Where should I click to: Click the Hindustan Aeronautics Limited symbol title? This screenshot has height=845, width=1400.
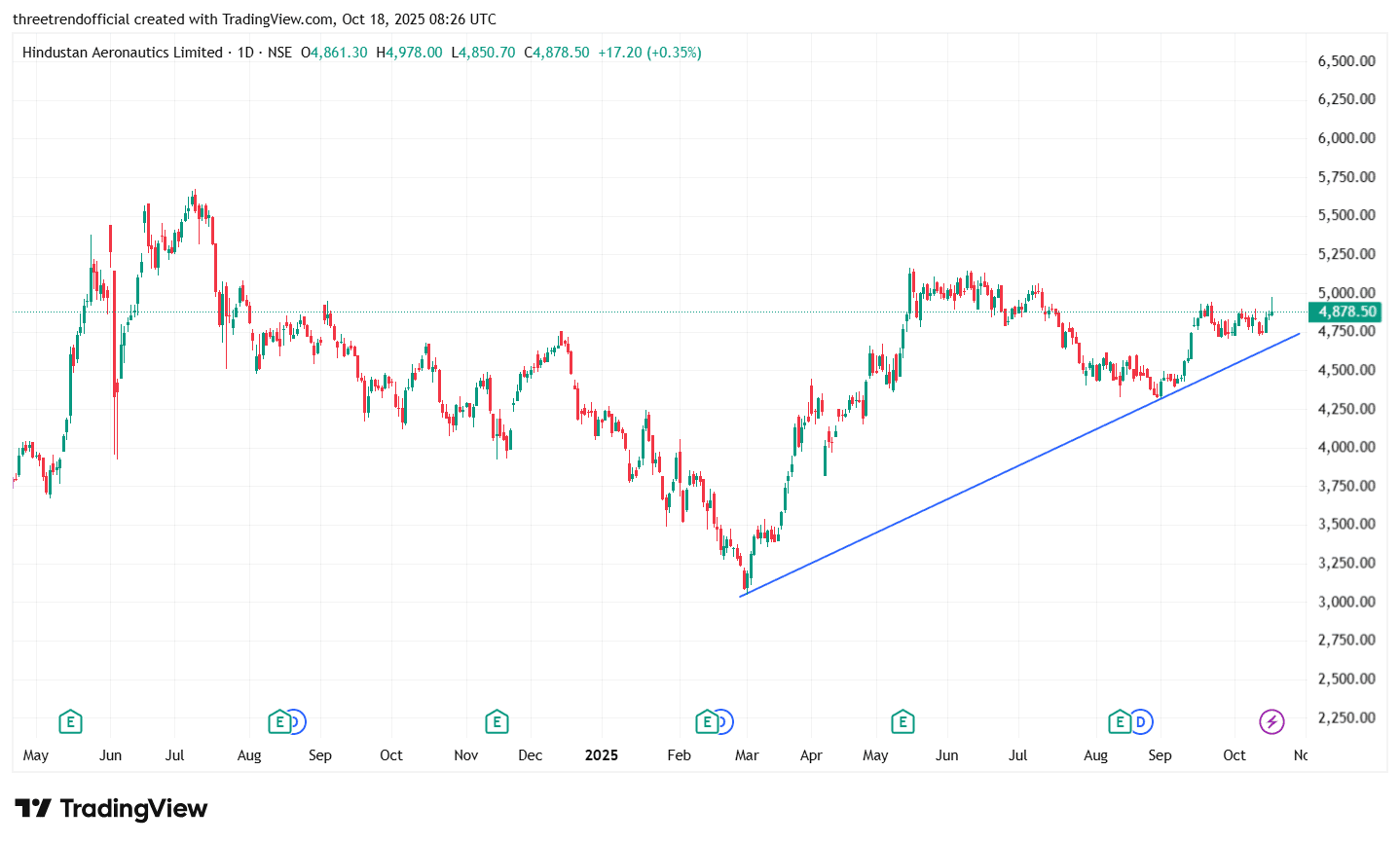[x=123, y=53]
